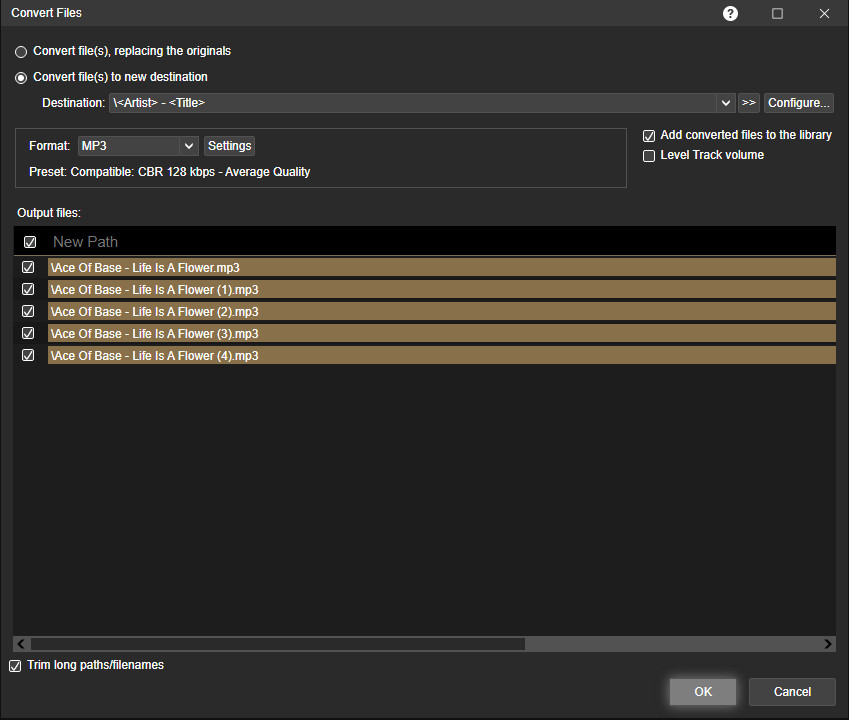
Task: Confirm conversion with OK button
Action: 703,692
